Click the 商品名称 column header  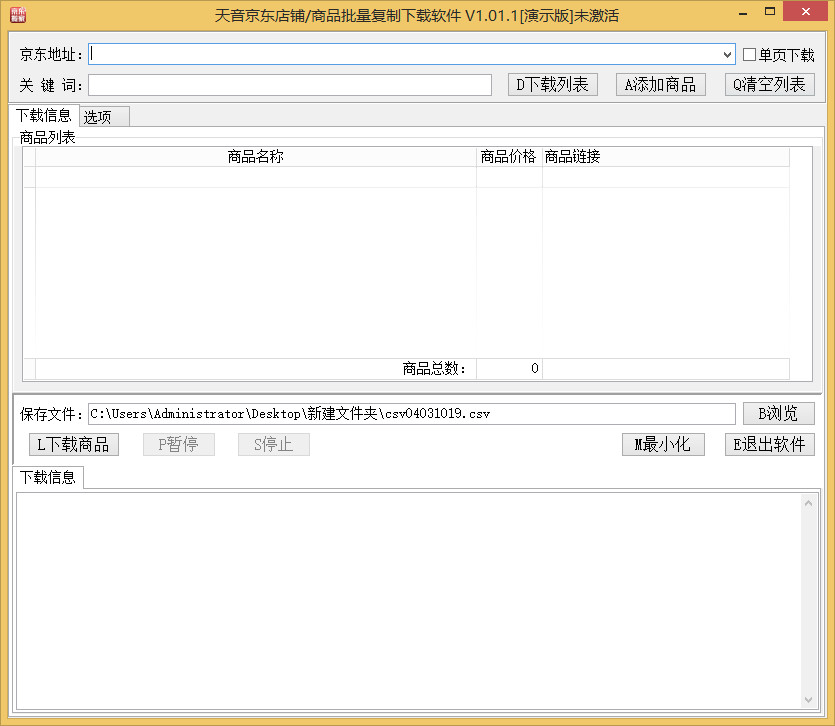(x=256, y=157)
